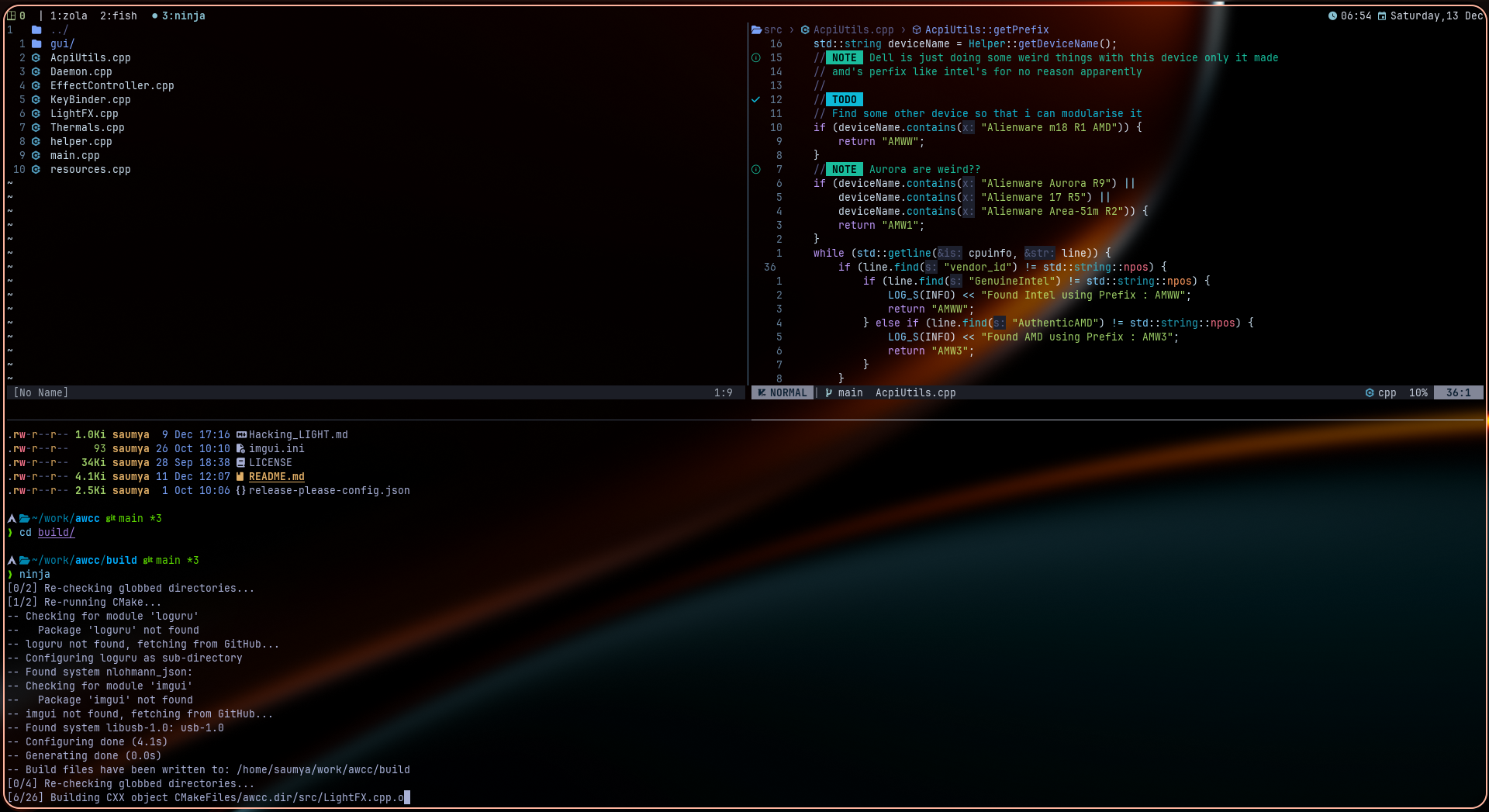This screenshot has height=812, width=1489.
Task: Select main.cpp in the file list
Action: click(x=75, y=155)
